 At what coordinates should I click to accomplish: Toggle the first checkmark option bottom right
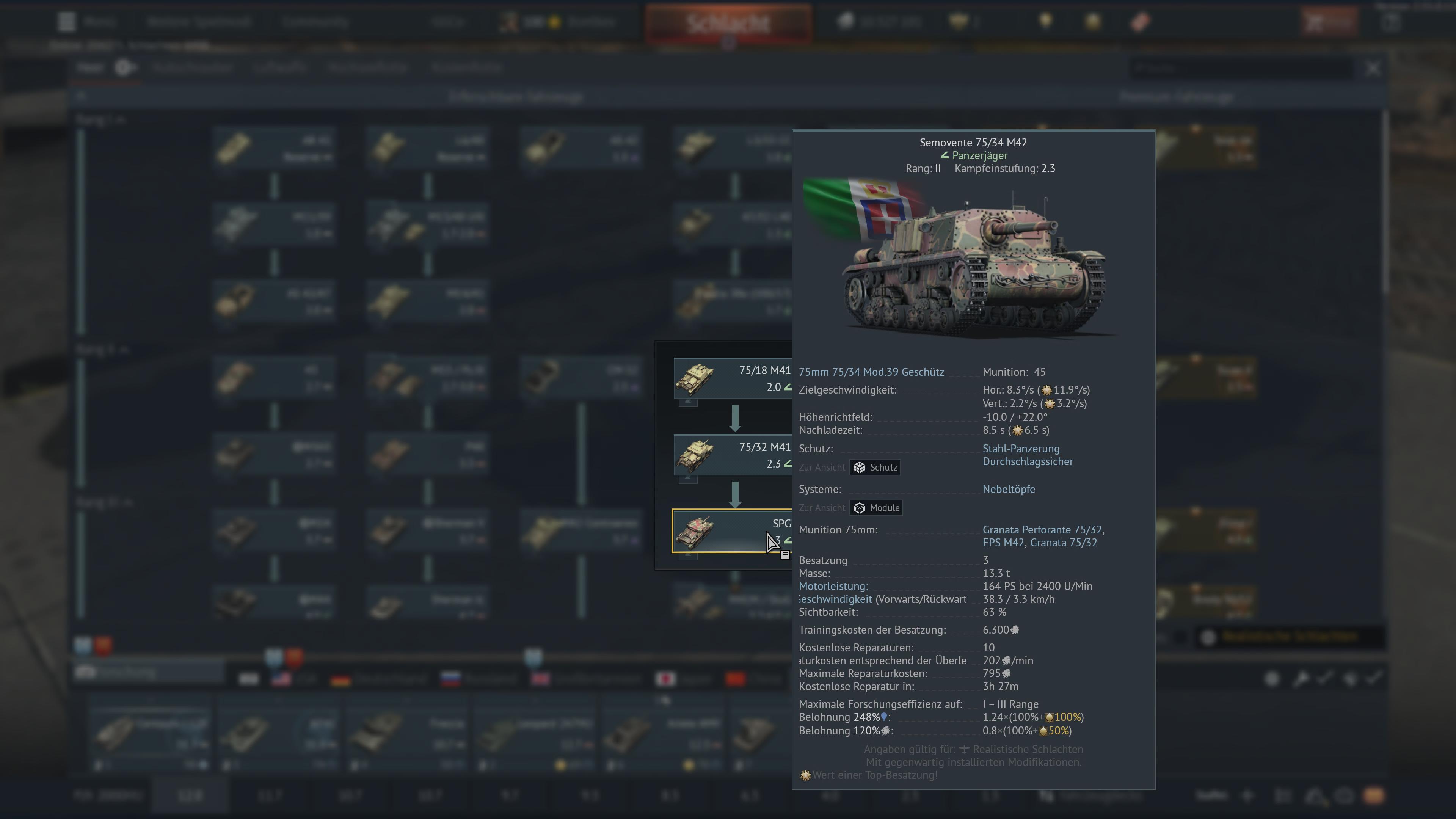[x=1326, y=678]
